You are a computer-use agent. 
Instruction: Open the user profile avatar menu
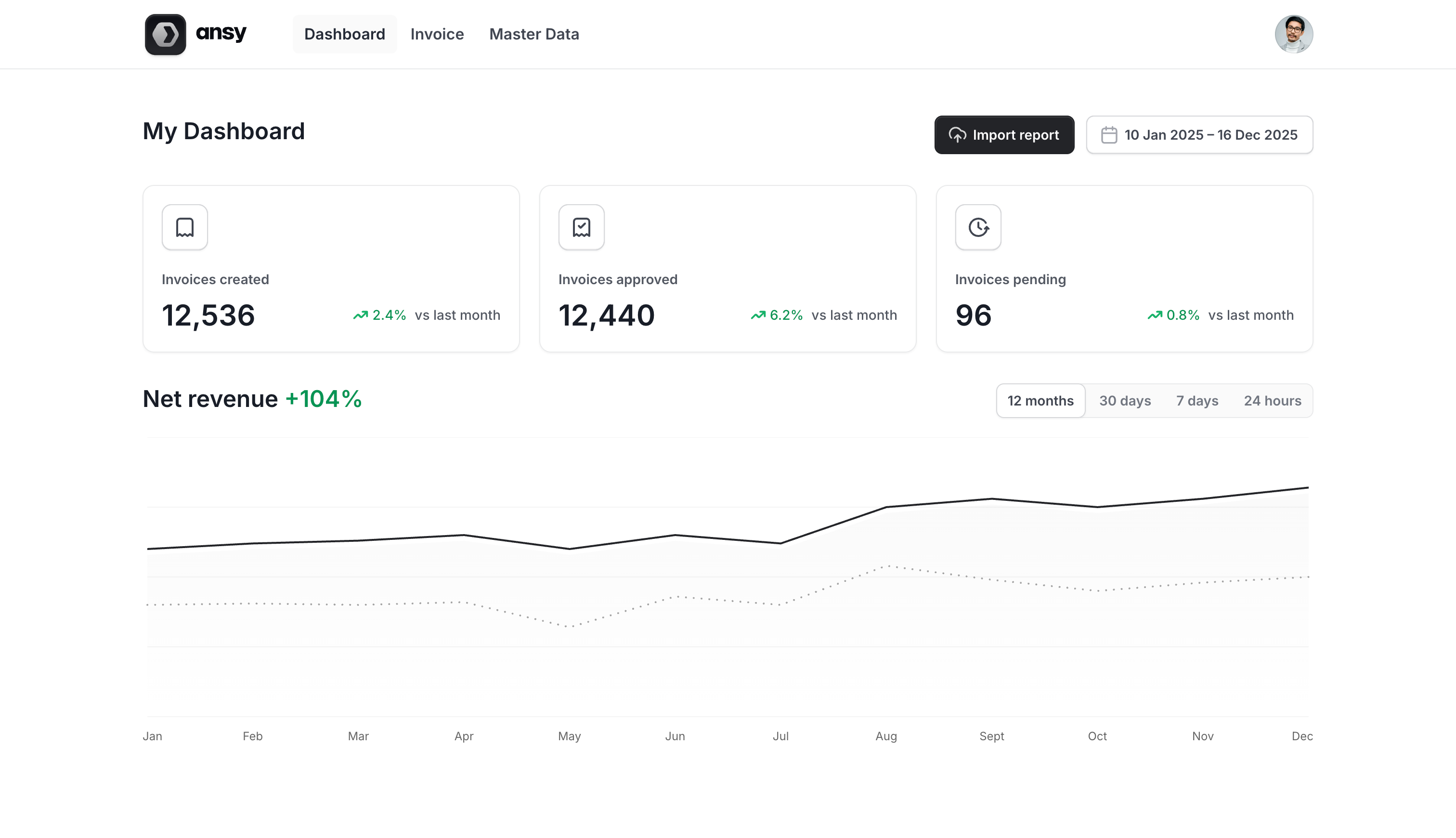[x=1293, y=34]
